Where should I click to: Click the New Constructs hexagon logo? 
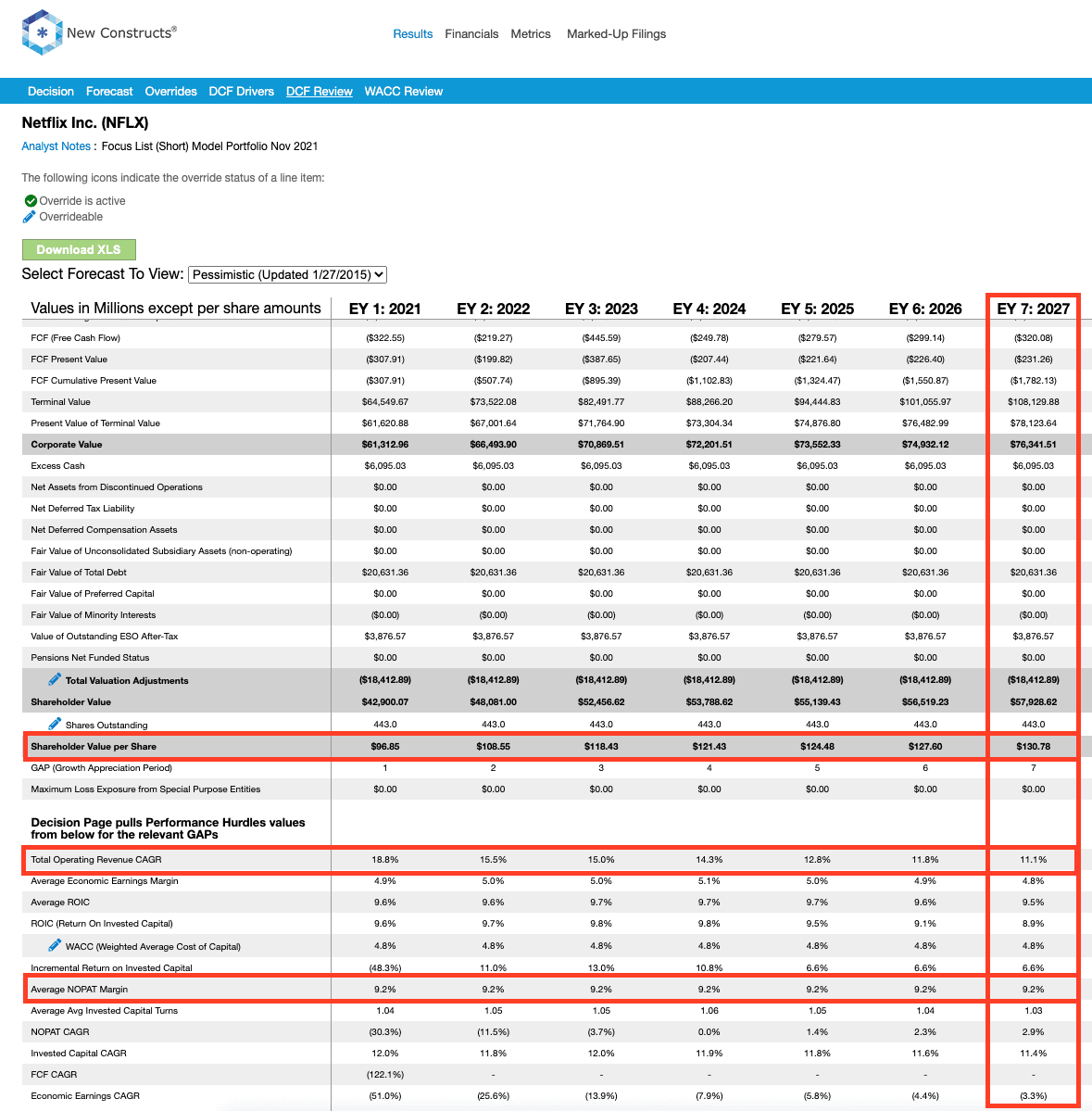coord(42,32)
